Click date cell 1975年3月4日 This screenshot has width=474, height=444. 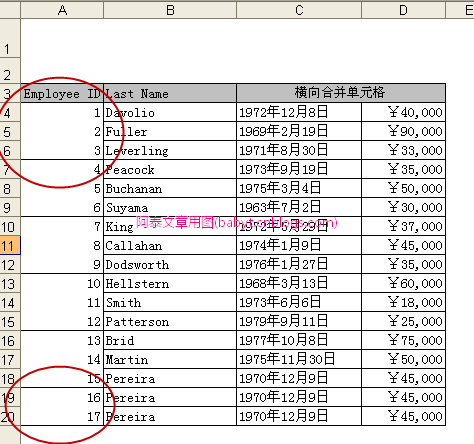coord(299,188)
